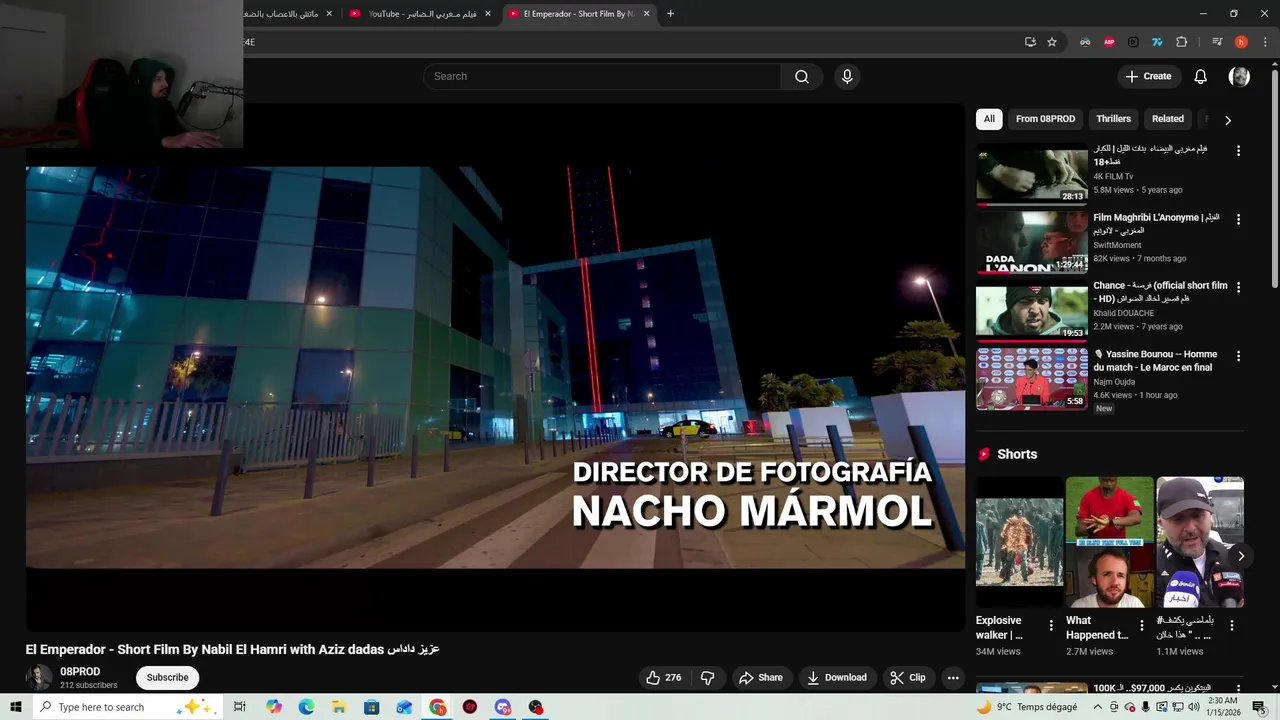Show hidden system tray icons
The width and height of the screenshot is (1280, 720).
pyautogui.click(x=1098, y=707)
